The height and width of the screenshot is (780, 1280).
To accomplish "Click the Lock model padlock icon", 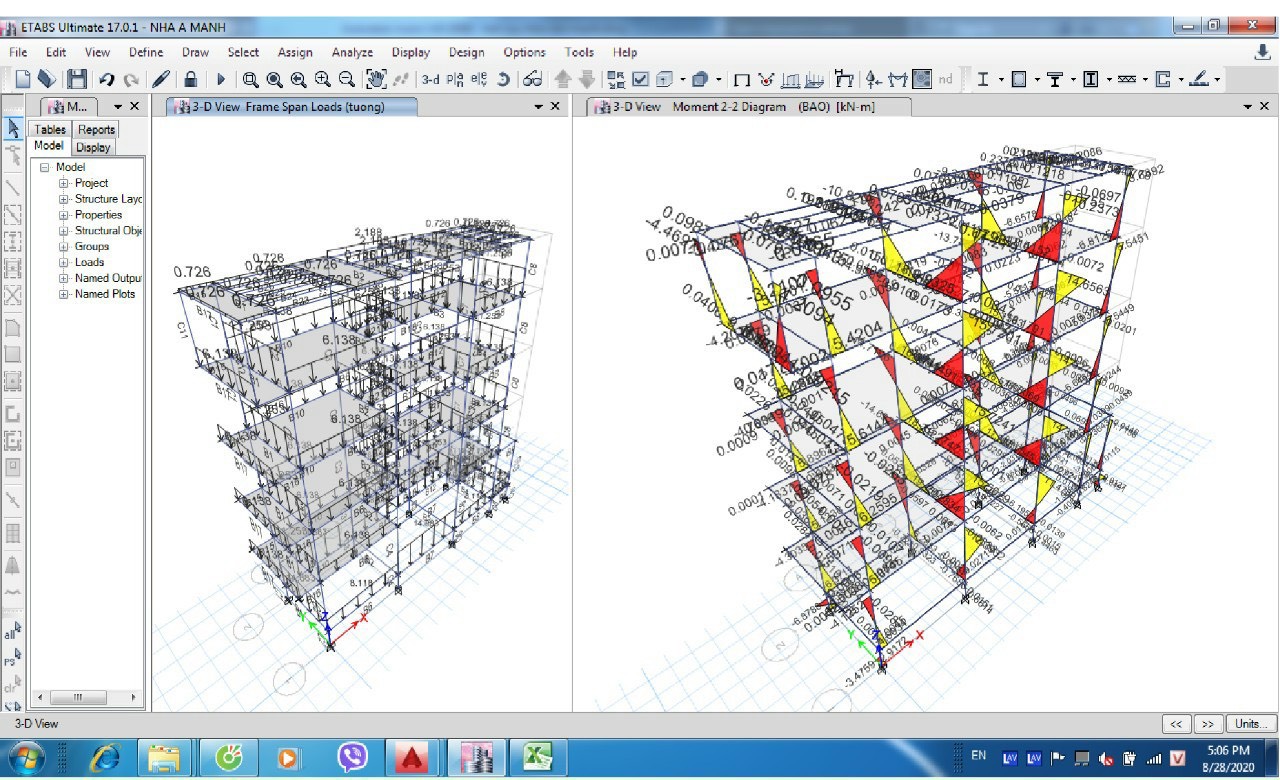I will click(190, 79).
